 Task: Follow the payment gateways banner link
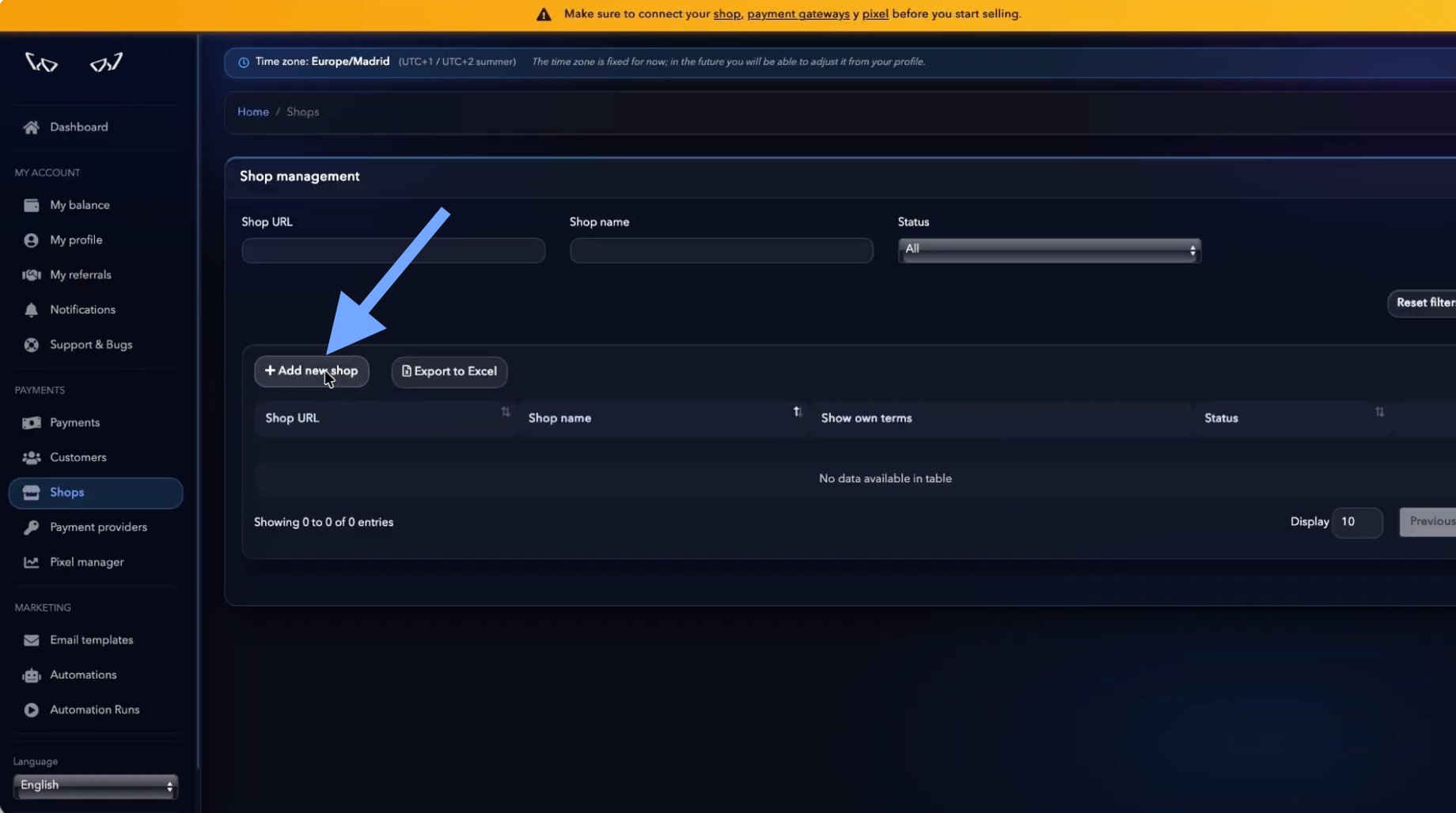[x=798, y=14]
